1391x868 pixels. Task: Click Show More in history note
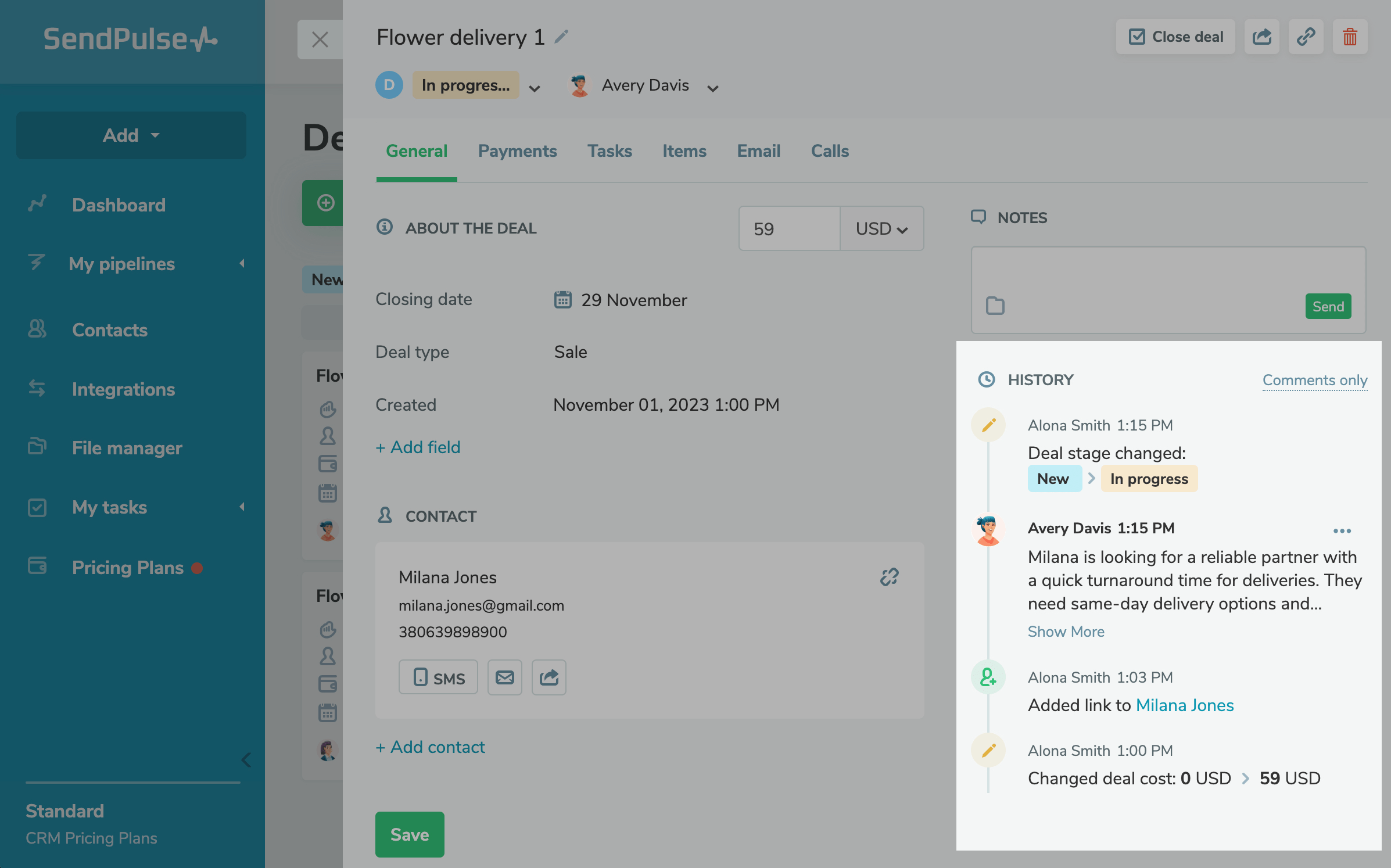coord(1066,632)
